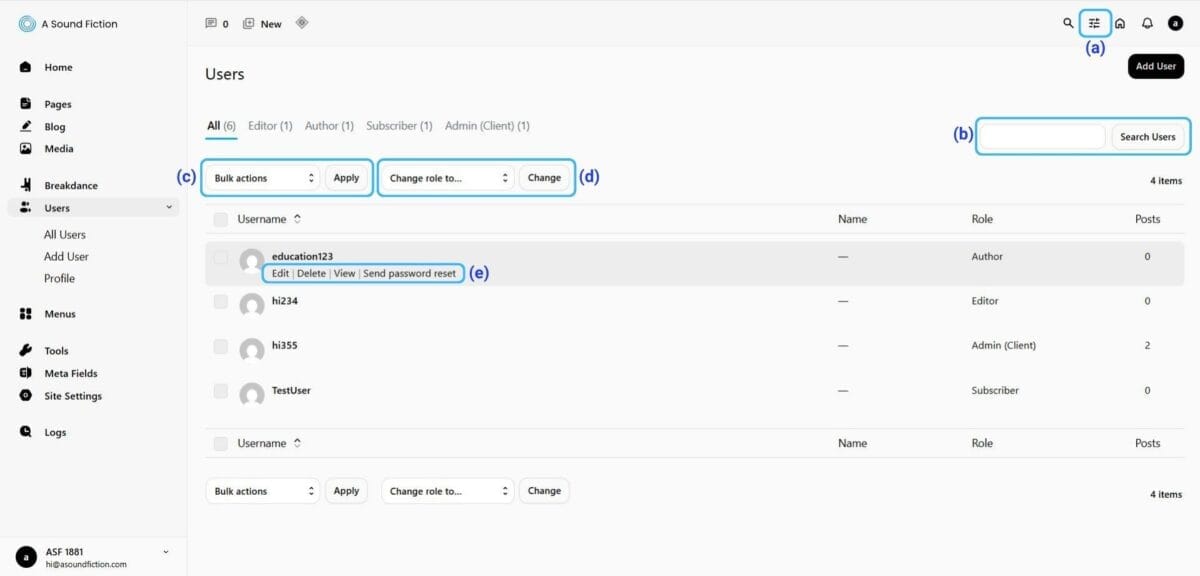
Task: Open the top Bulk actions dropdown
Action: tap(264, 178)
